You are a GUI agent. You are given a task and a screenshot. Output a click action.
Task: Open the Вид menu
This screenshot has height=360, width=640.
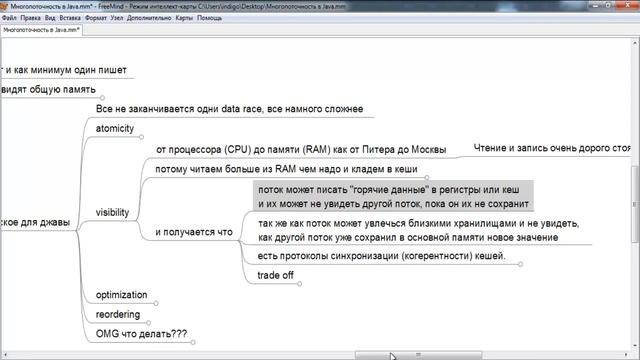pyautogui.click(x=50, y=18)
